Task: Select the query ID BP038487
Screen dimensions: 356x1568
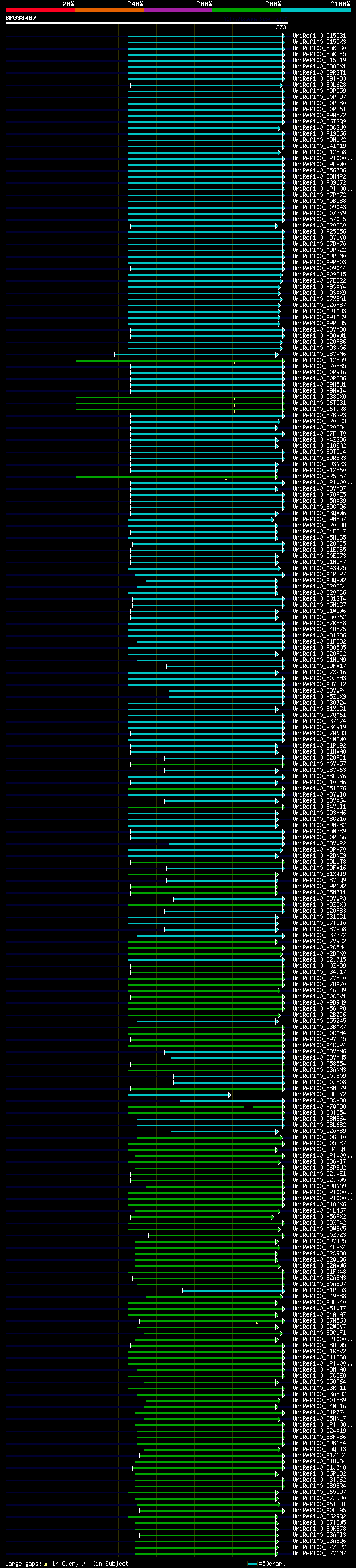Action: point(21,18)
